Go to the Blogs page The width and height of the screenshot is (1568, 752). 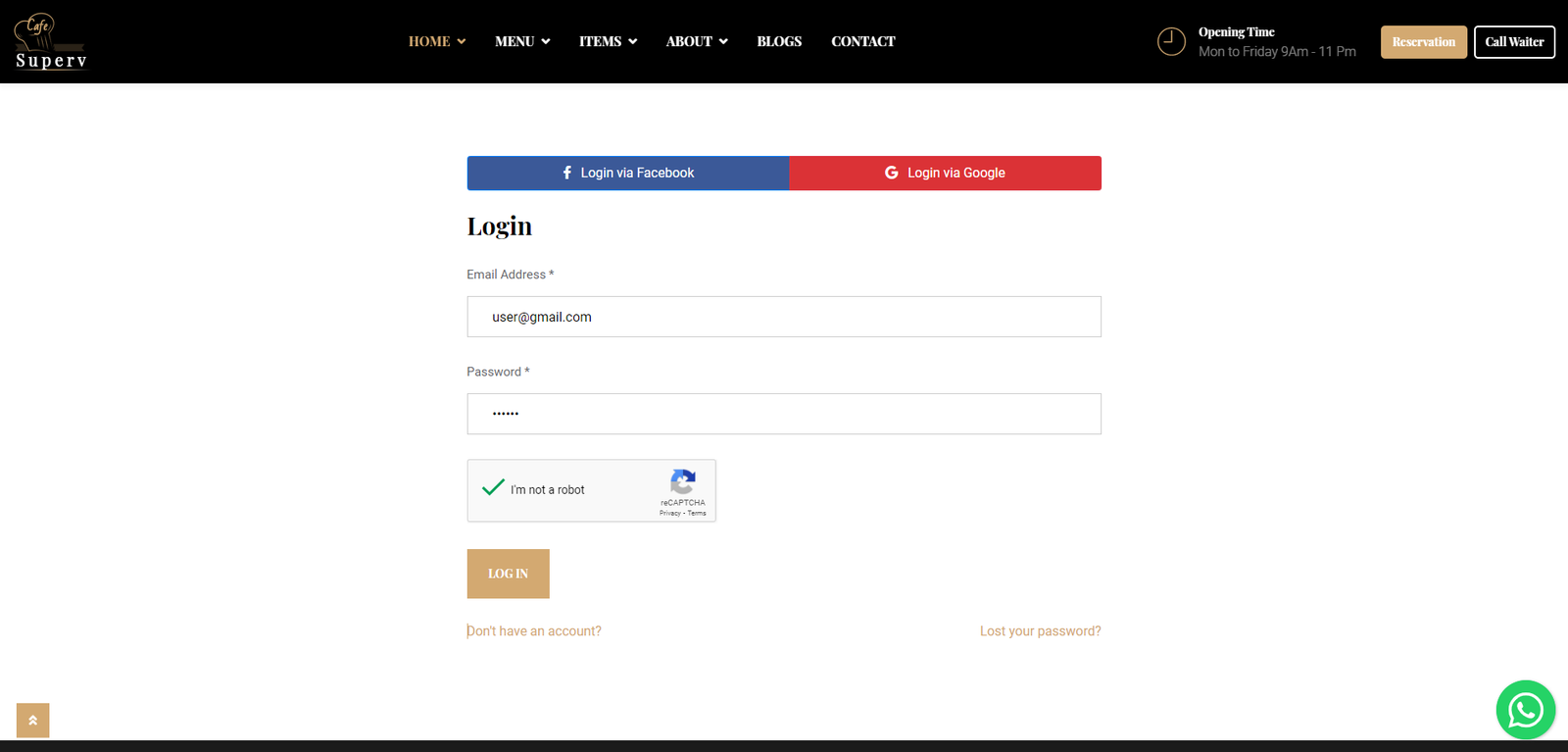coord(779,42)
